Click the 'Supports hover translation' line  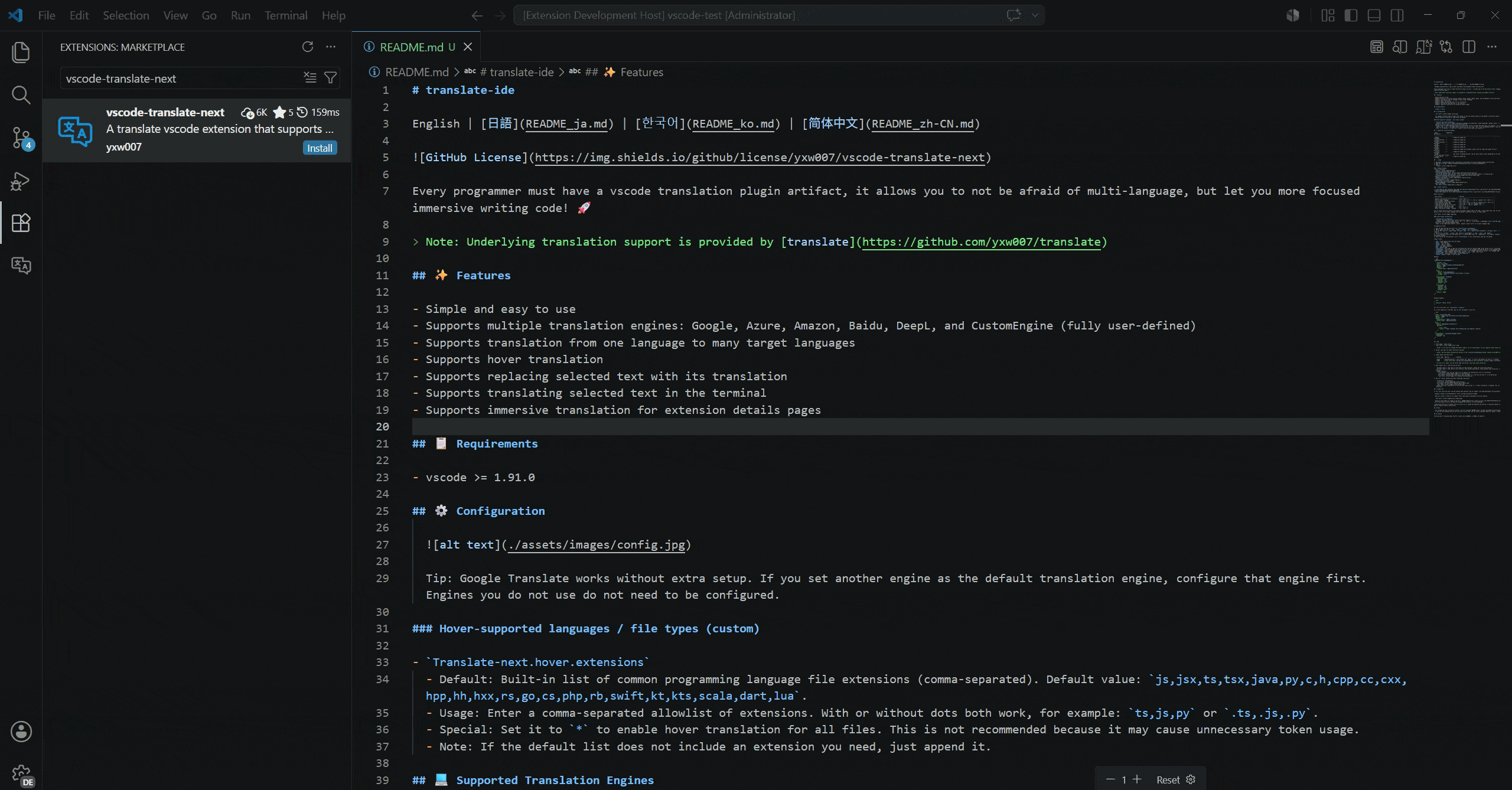click(507, 360)
